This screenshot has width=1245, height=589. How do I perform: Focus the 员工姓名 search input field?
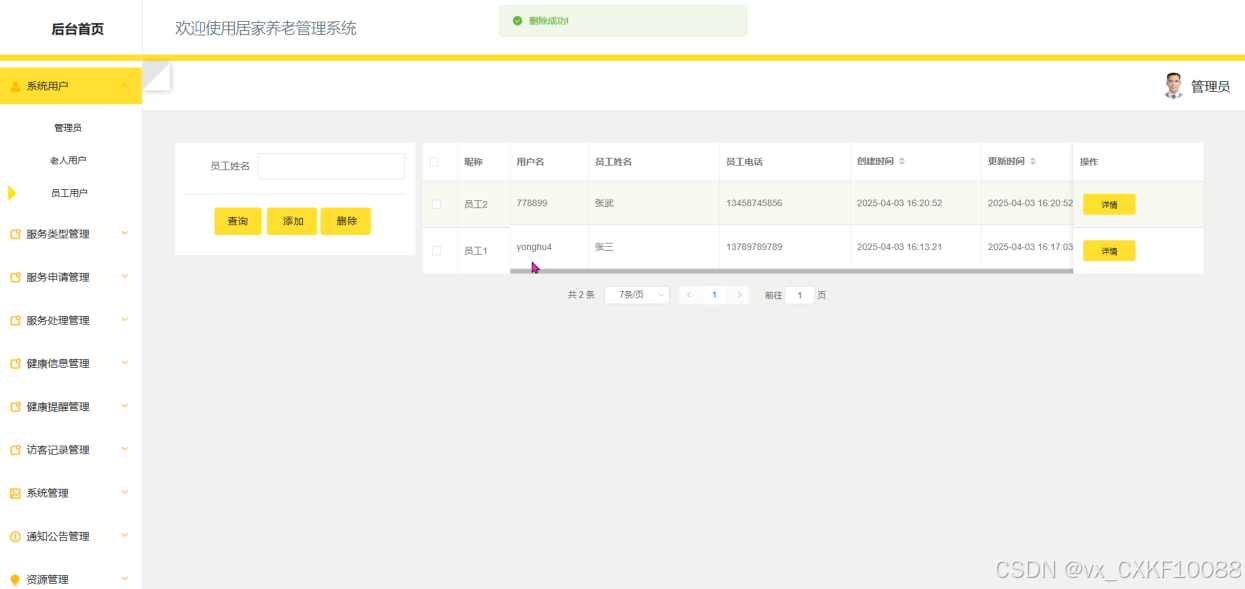[x=331, y=166]
